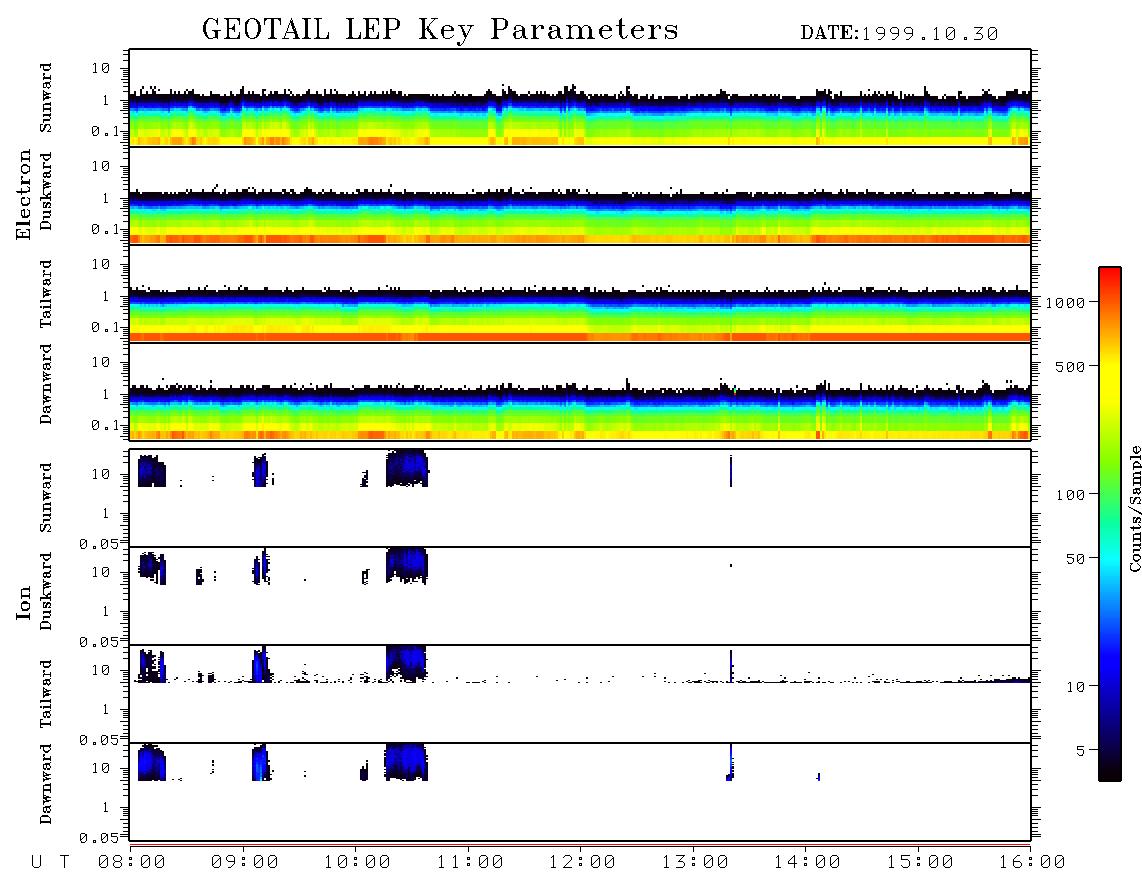Click the '10:00' time tick label
The width and height of the screenshot is (1142, 880).
[x=357, y=863]
